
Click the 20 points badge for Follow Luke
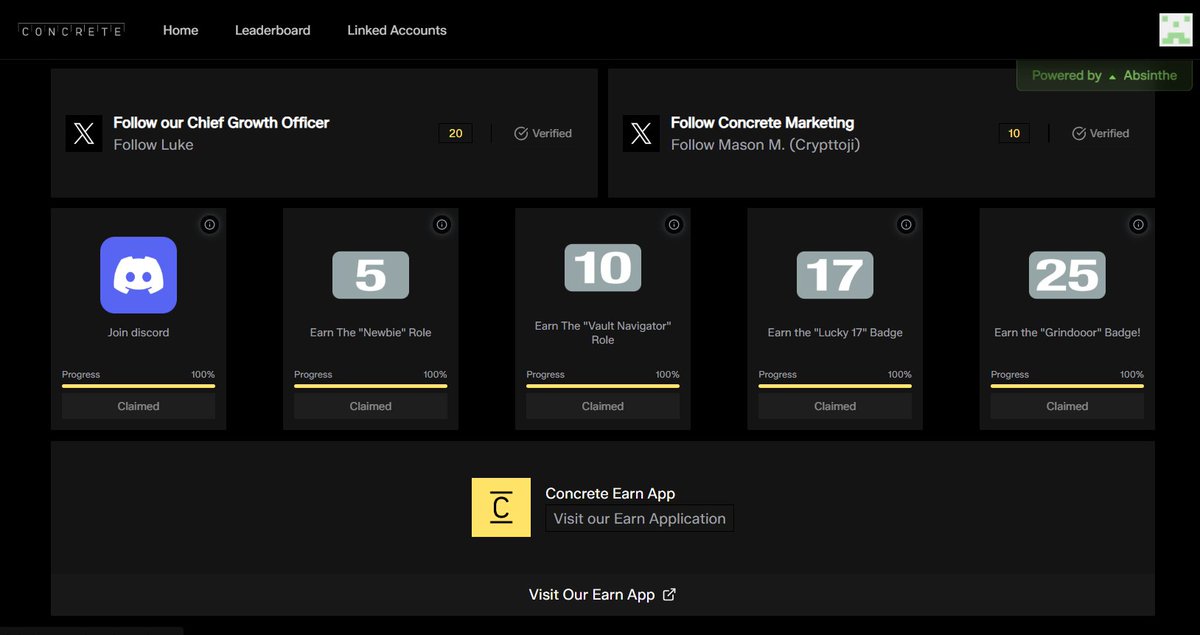click(455, 133)
